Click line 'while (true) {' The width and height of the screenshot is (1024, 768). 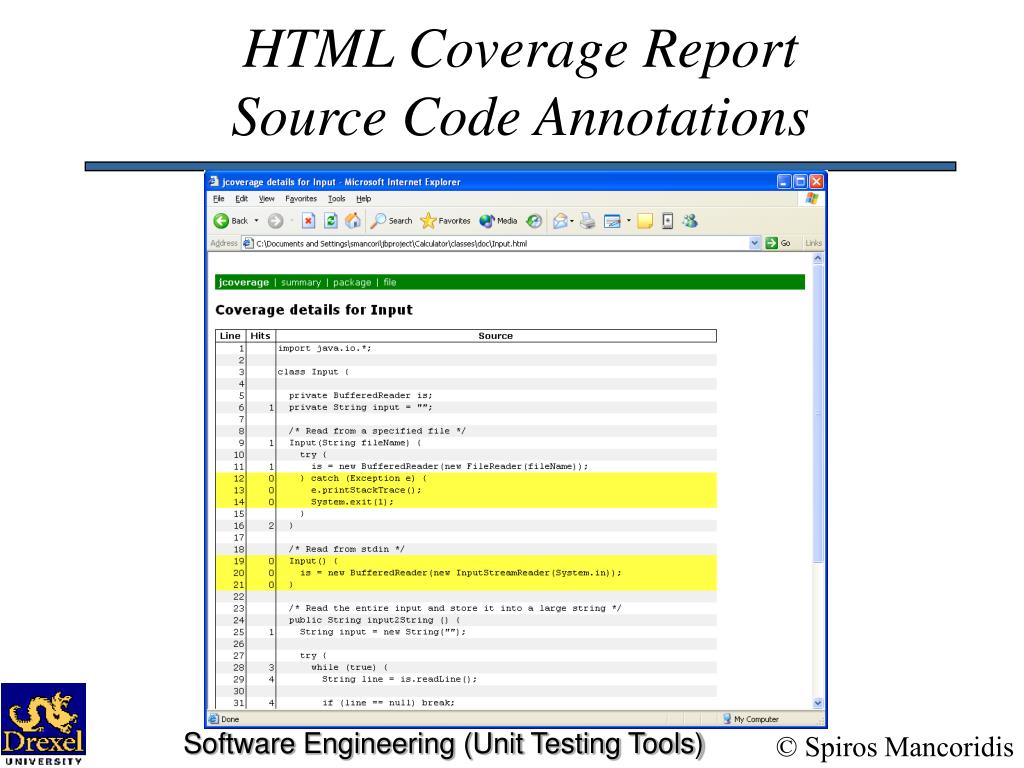(349, 667)
